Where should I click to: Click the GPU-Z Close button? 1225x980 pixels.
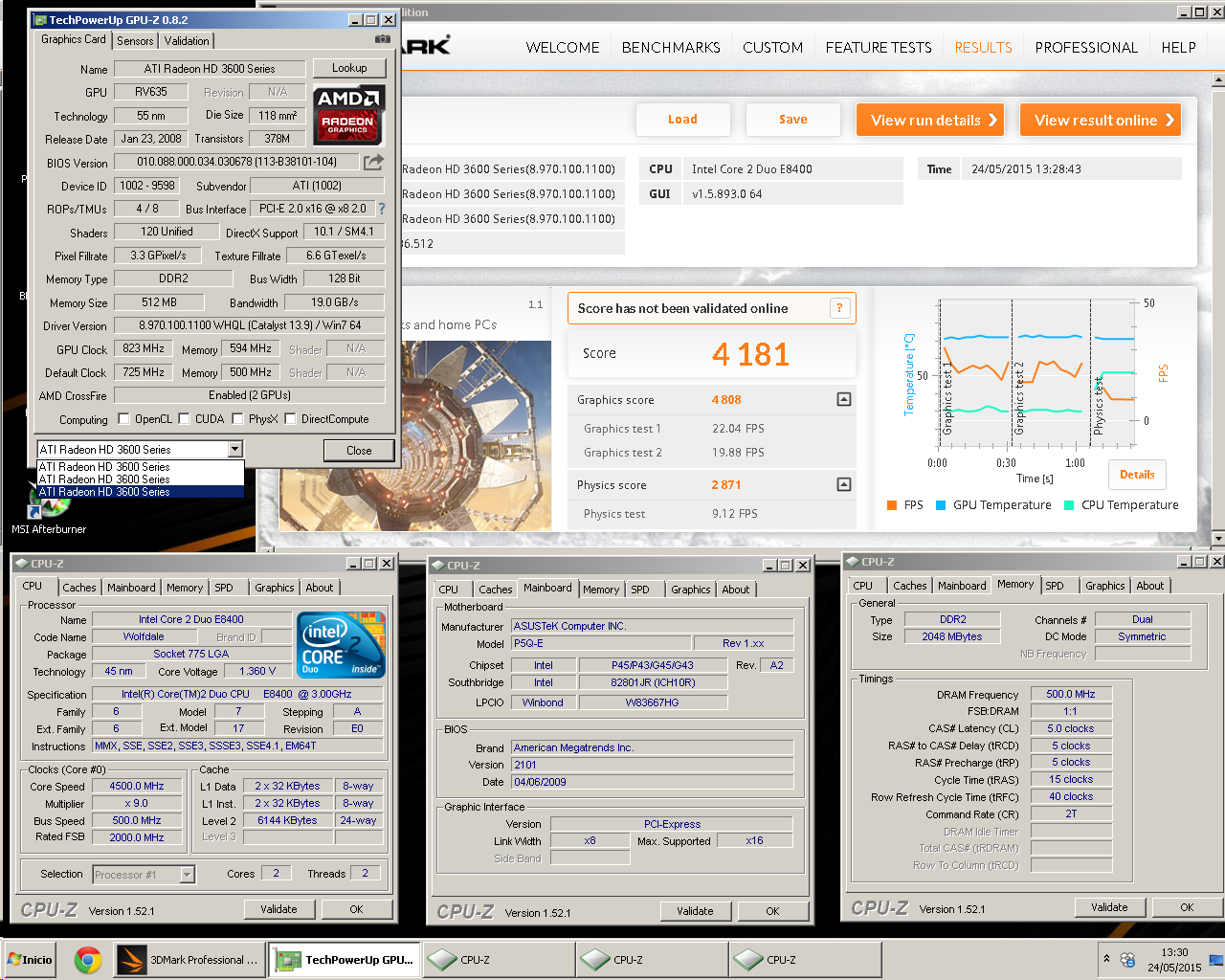point(359,450)
